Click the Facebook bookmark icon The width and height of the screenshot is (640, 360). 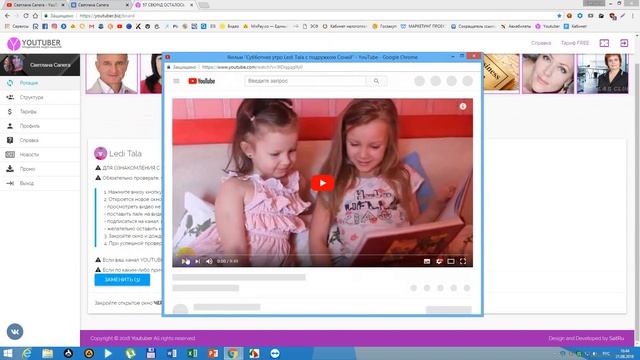45,26
